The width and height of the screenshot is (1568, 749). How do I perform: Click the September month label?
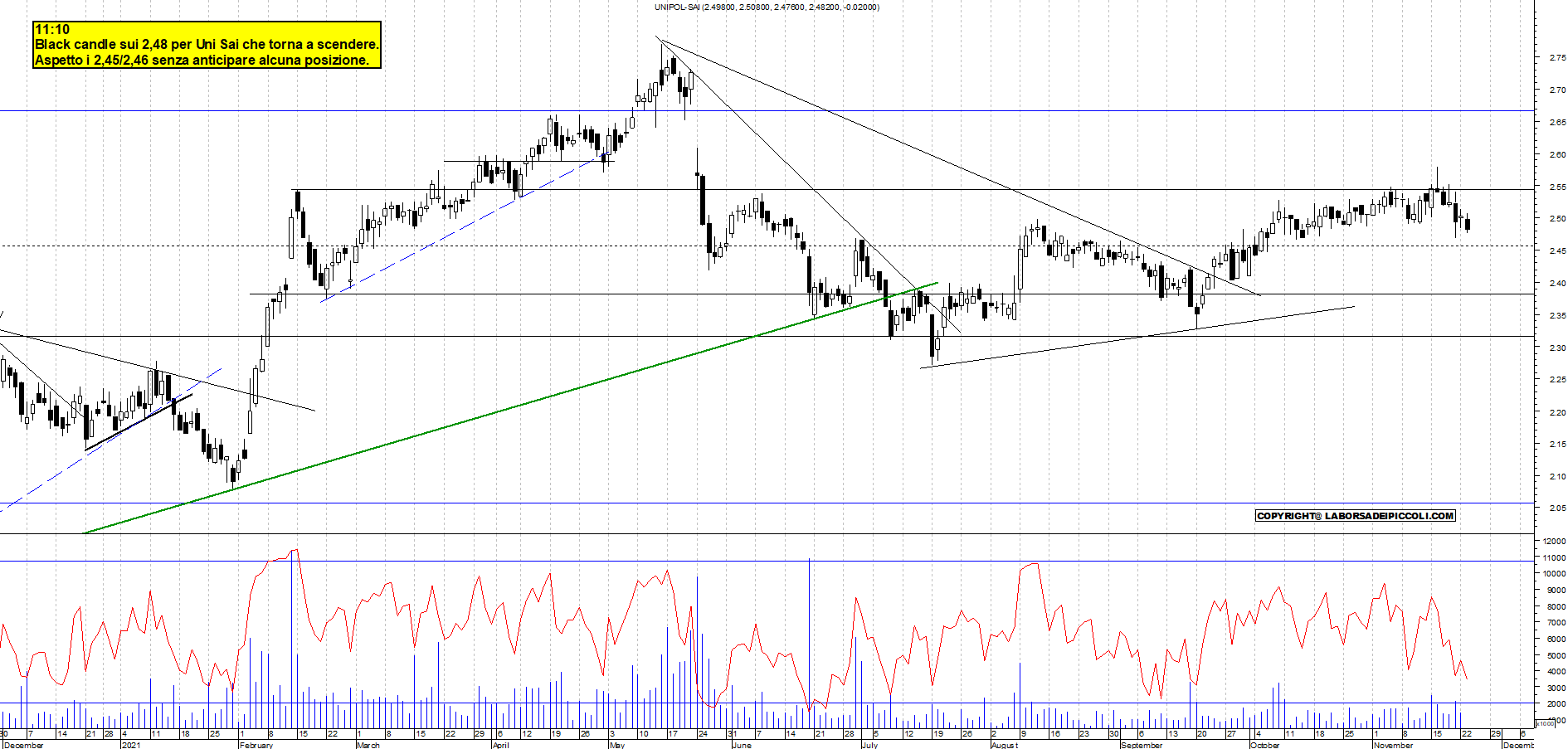[1141, 745]
